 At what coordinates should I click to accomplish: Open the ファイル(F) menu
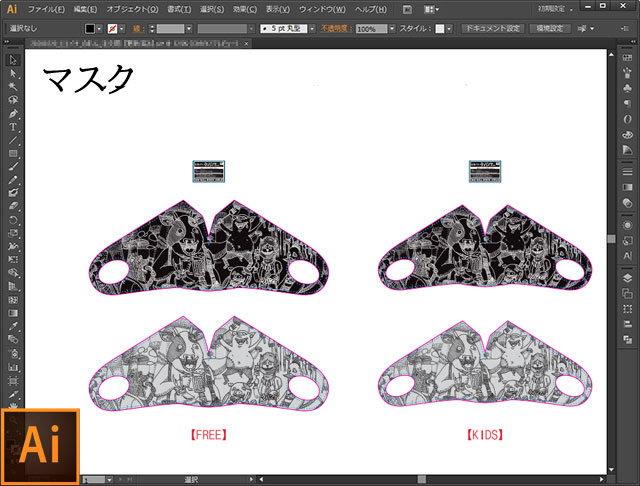[46, 9]
